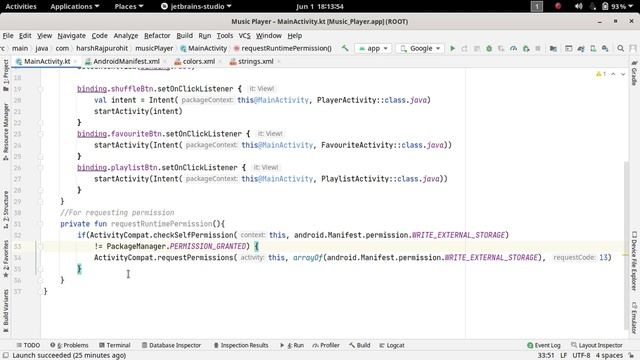Image resolution: width=640 pixels, height=360 pixels.
Task: Open the TODO tool window
Action: 28,345
